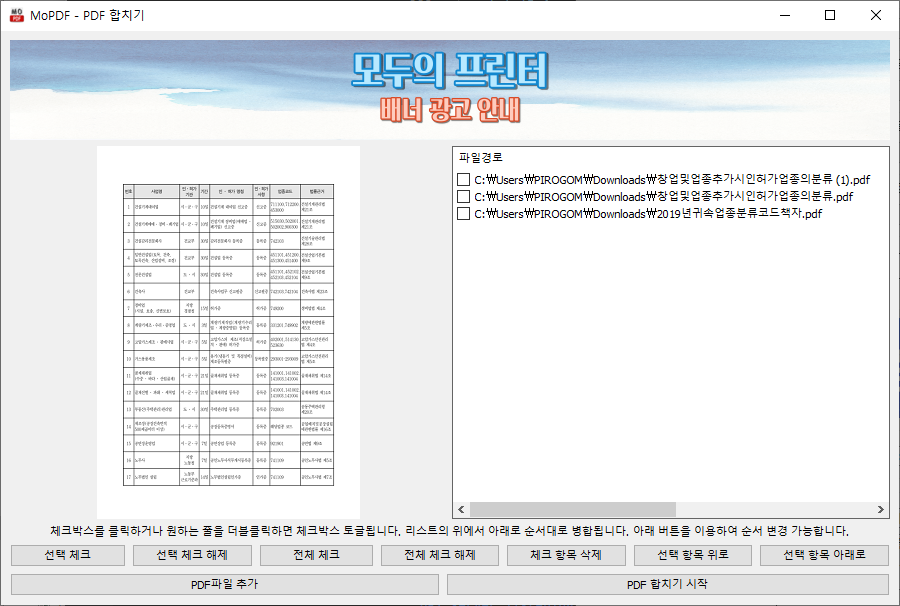Start merging with PDF 합치기 시작
Screen dimensions: 900x606
pos(668,584)
